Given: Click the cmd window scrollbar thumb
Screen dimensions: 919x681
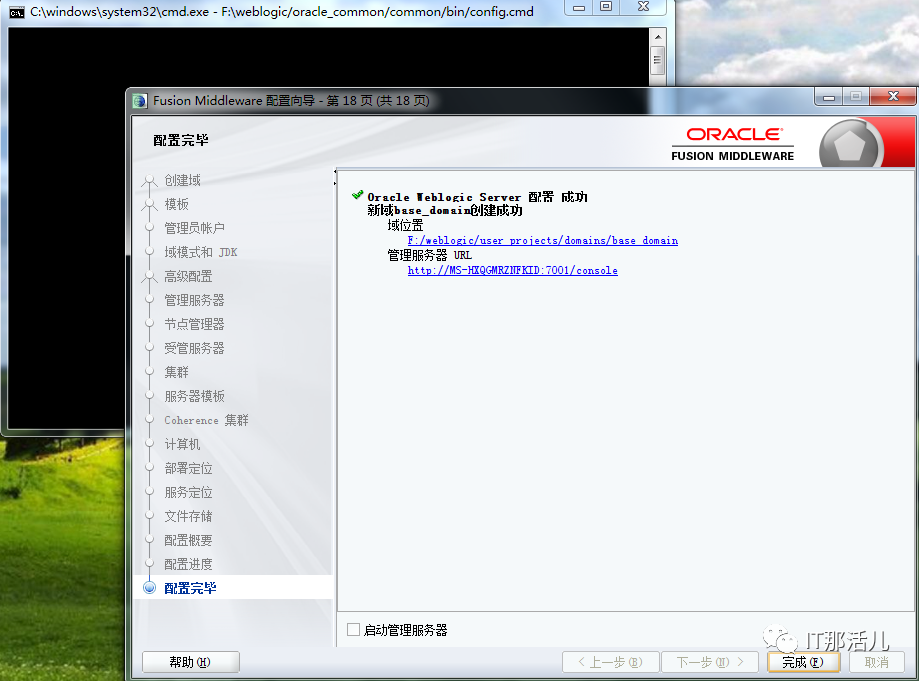Looking at the screenshot, I should (658, 61).
